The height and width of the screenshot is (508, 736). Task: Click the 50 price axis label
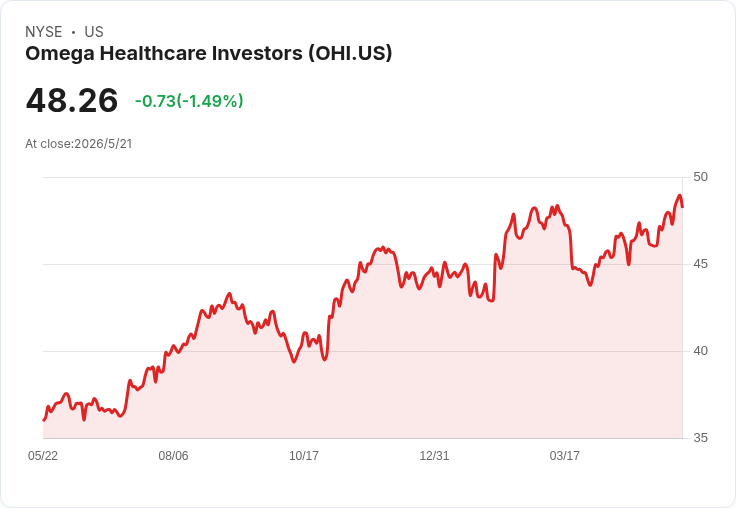[700, 177]
